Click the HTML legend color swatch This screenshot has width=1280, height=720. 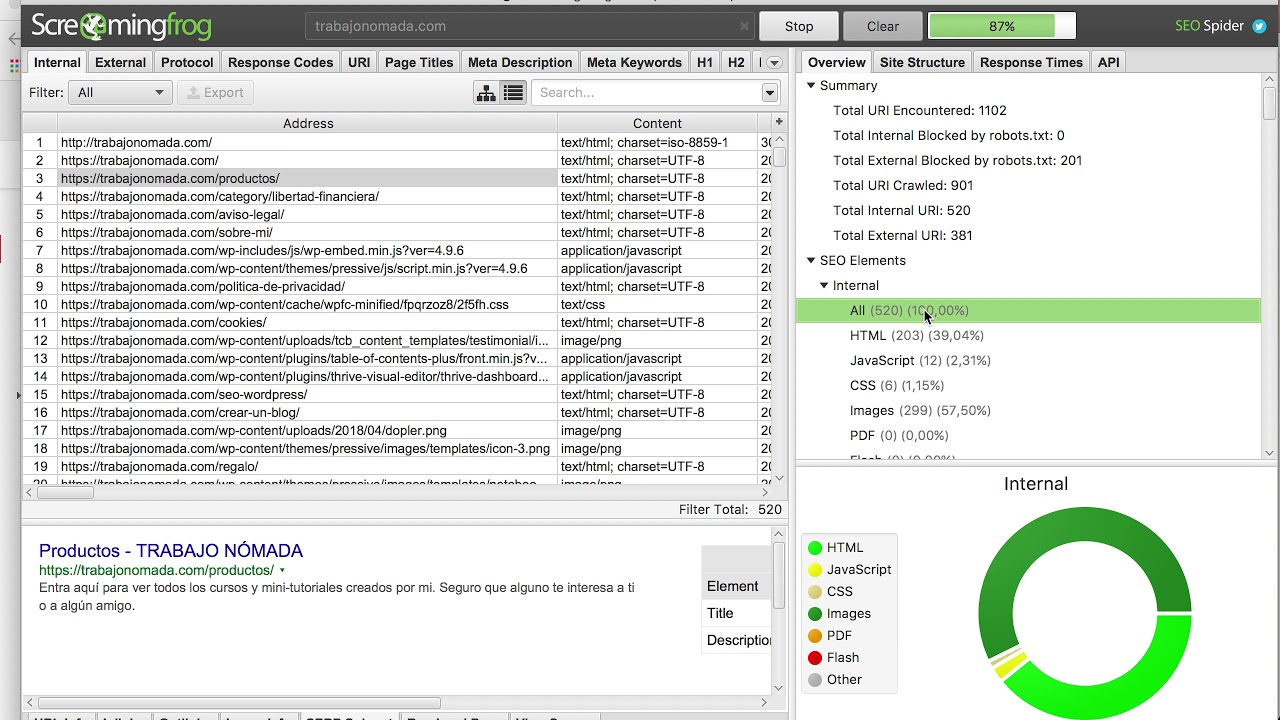(x=815, y=548)
